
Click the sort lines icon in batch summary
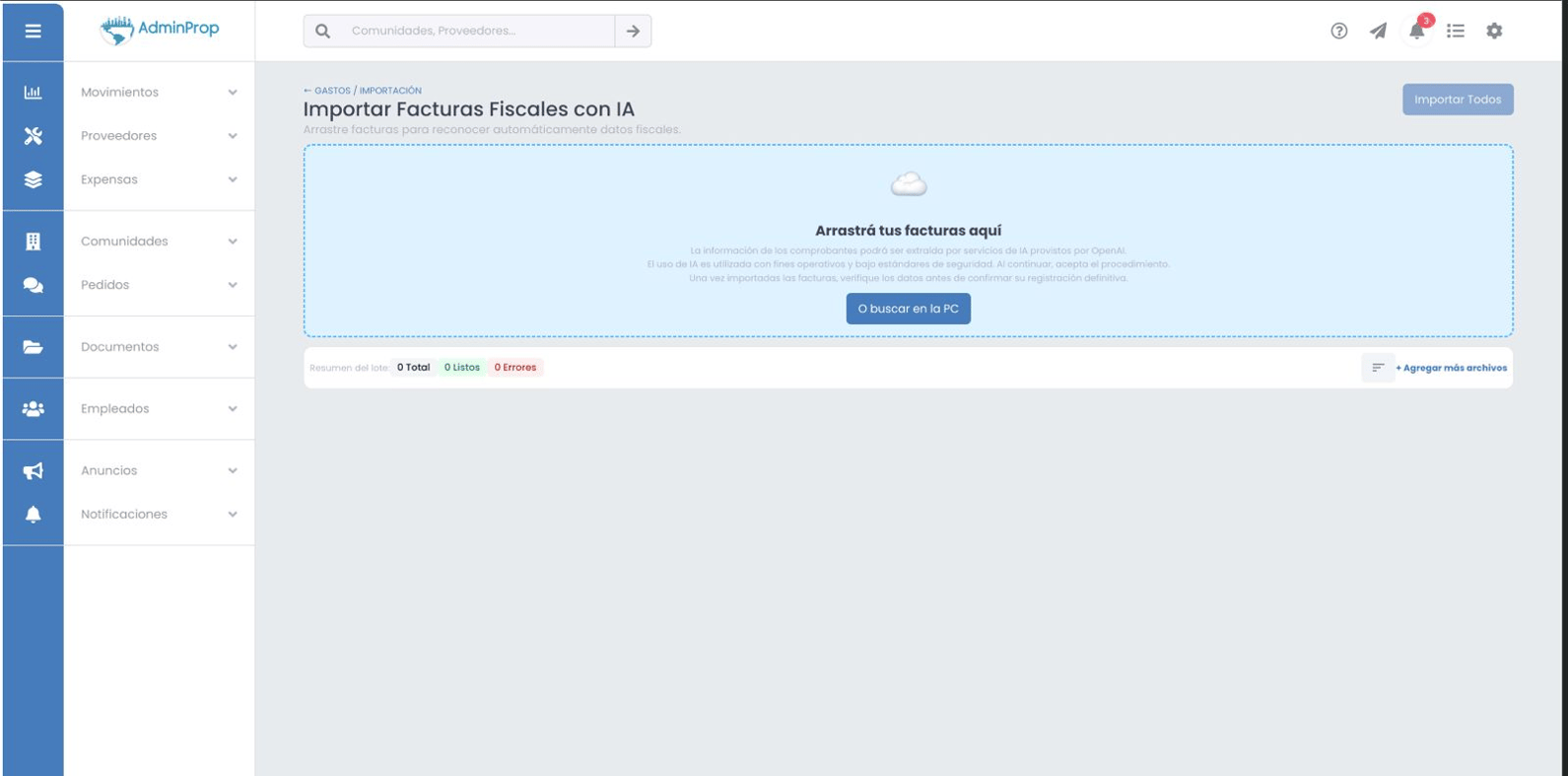[1378, 368]
